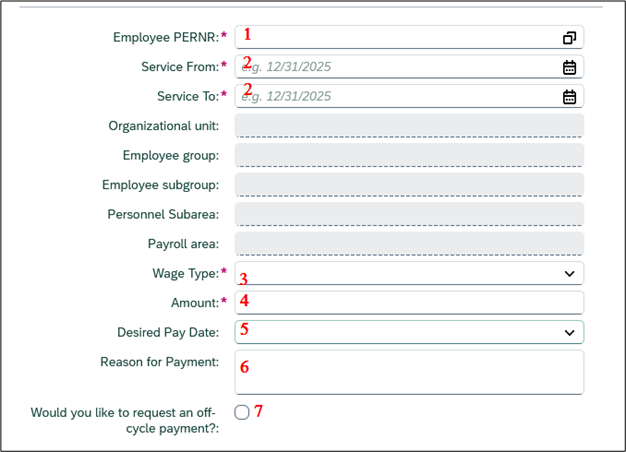
Task: Click the Reason for Payment text area
Action: click(410, 372)
